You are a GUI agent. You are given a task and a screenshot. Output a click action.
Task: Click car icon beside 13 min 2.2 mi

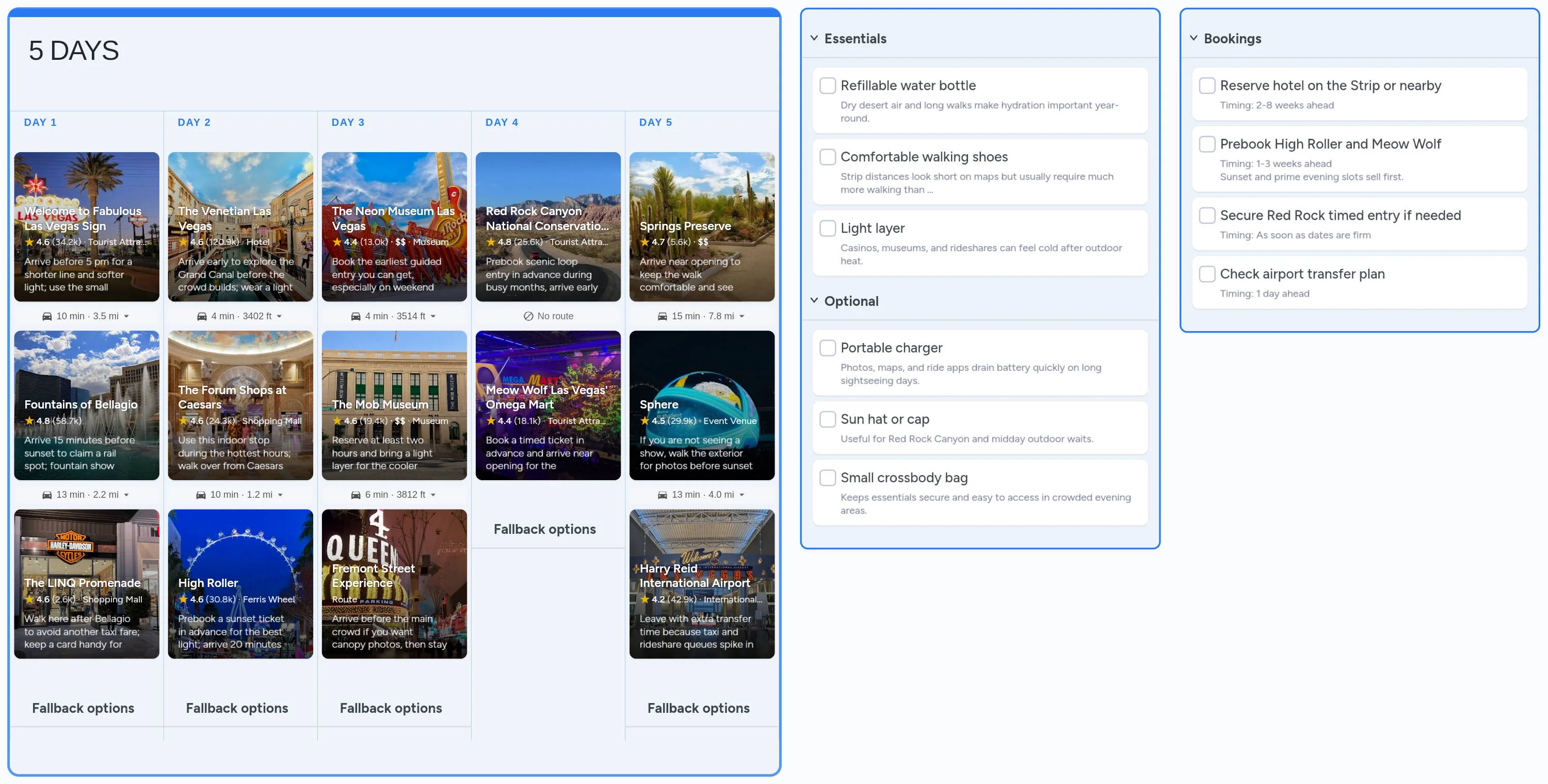(47, 495)
